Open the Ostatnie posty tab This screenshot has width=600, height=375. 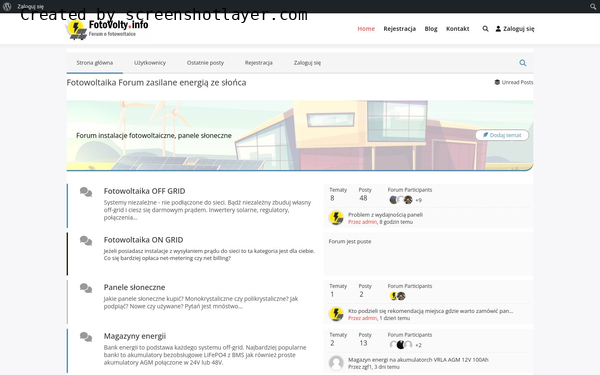205,63
